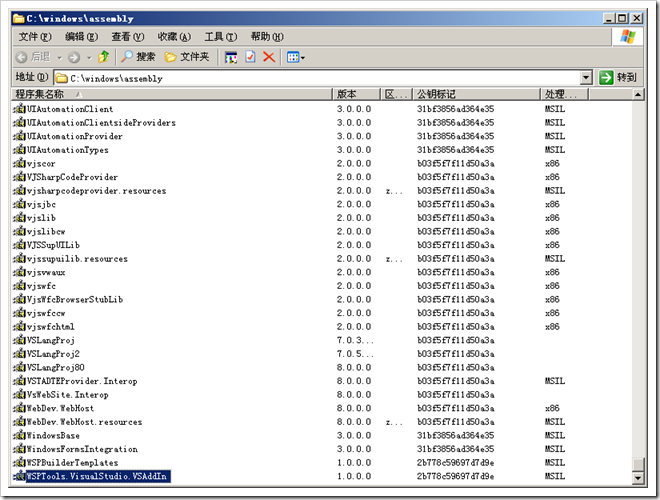
Task: Select the VSLangProj row name
Action: tap(51, 340)
